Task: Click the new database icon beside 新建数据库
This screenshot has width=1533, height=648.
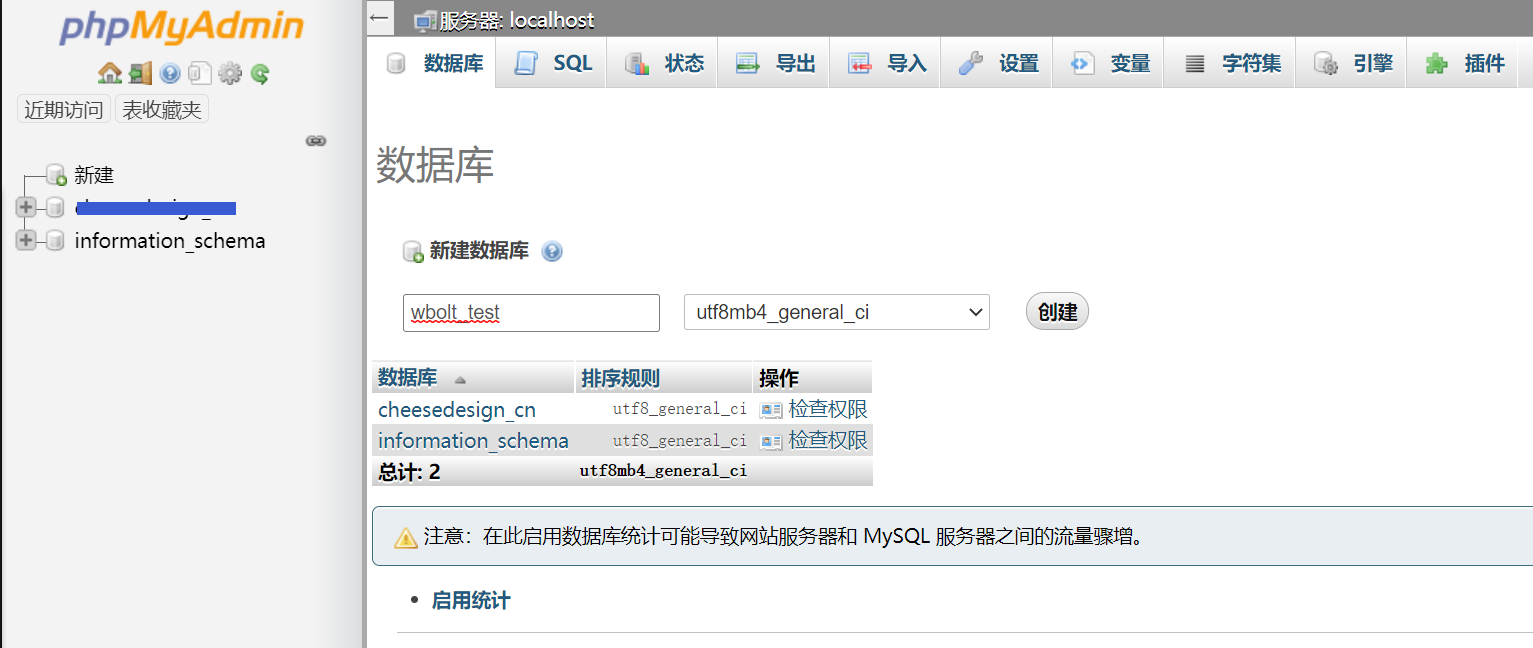Action: click(412, 251)
